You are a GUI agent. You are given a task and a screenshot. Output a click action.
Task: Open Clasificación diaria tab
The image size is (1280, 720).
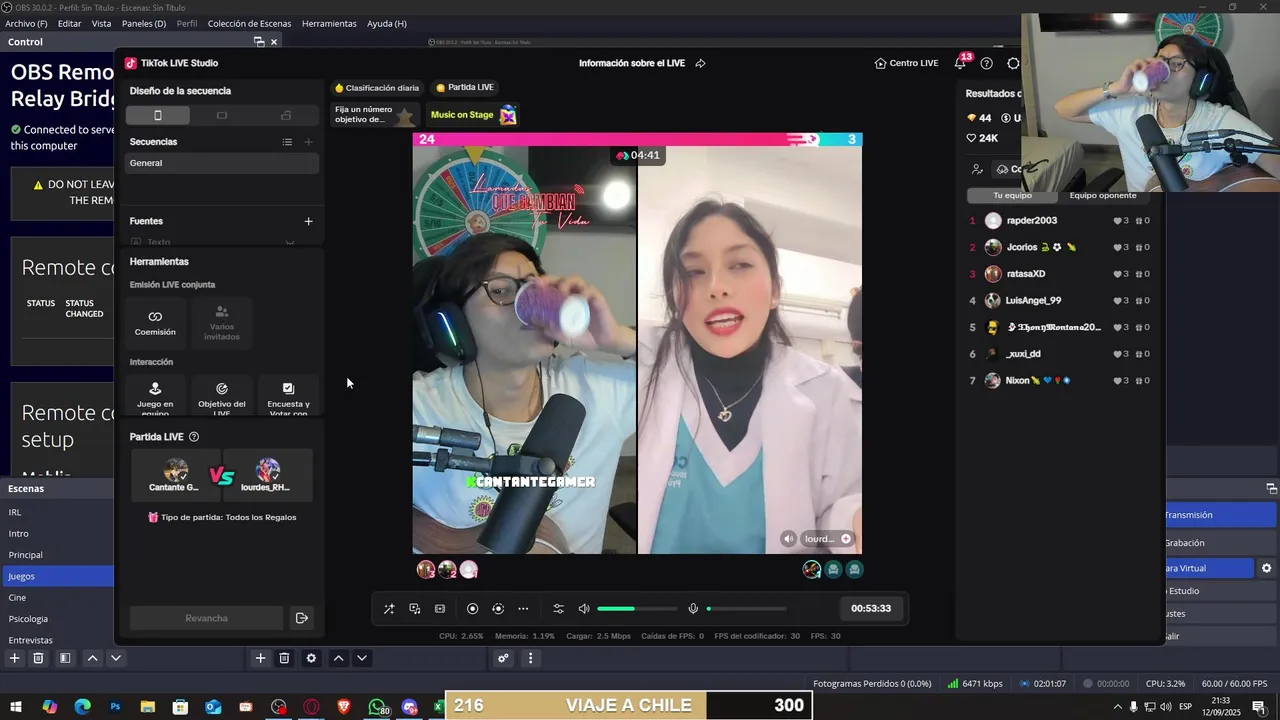click(x=377, y=88)
